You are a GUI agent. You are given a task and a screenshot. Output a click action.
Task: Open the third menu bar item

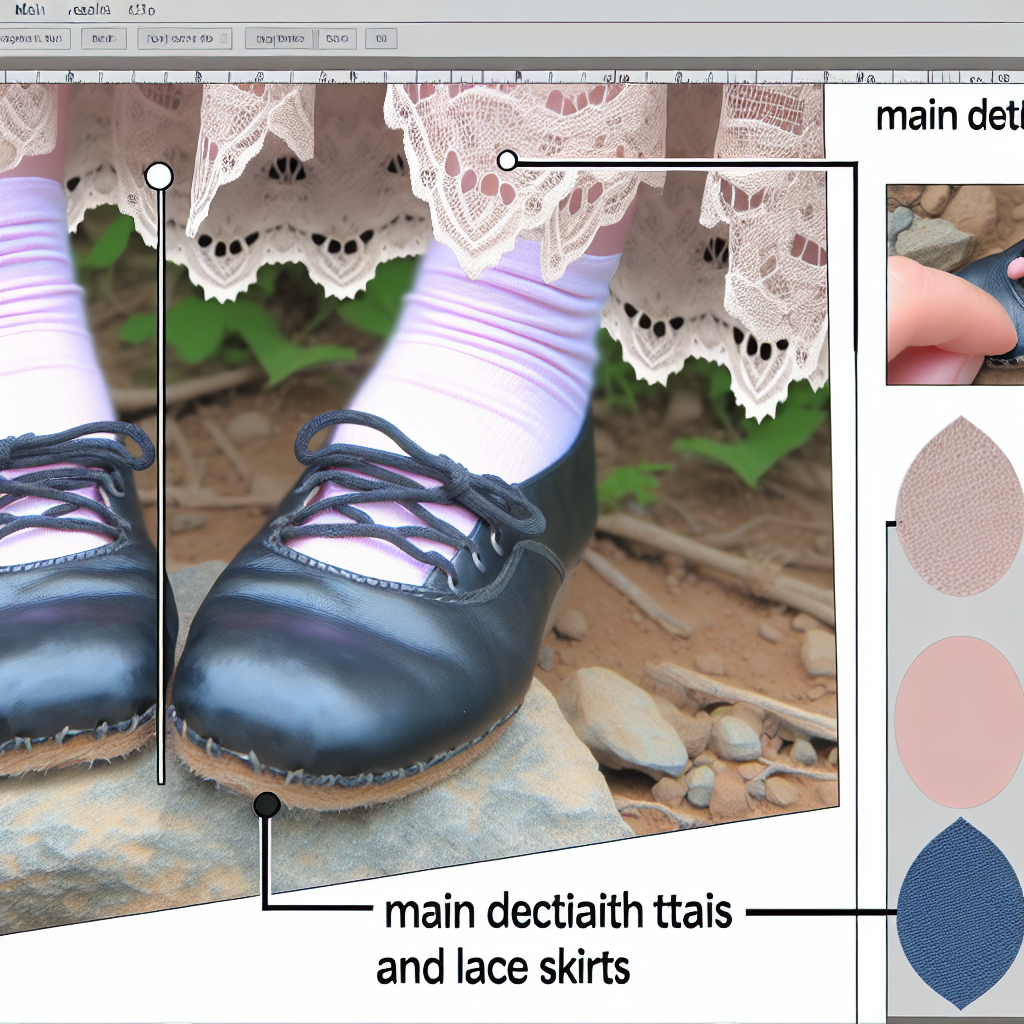click(142, 10)
